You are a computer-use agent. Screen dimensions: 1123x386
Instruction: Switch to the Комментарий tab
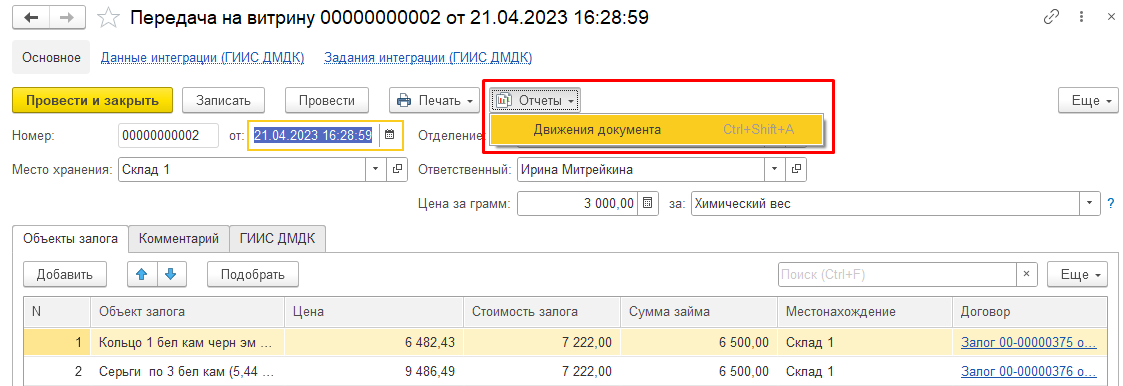pyautogui.click(x=179, y=239)
